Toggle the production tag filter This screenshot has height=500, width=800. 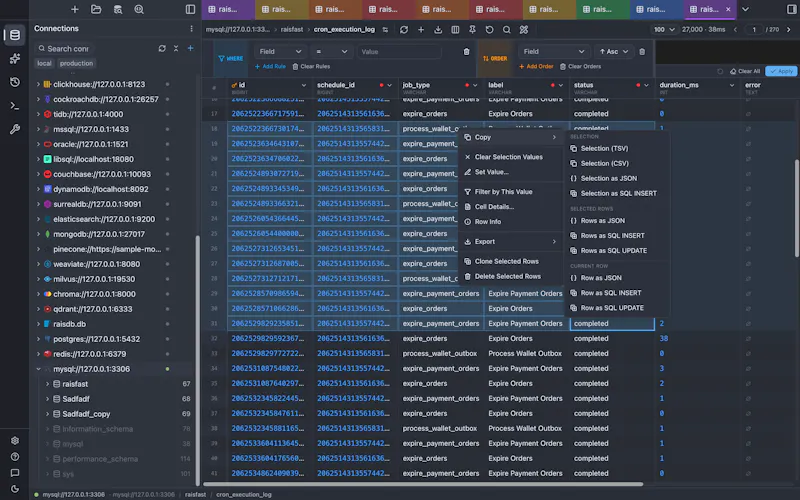76,63
